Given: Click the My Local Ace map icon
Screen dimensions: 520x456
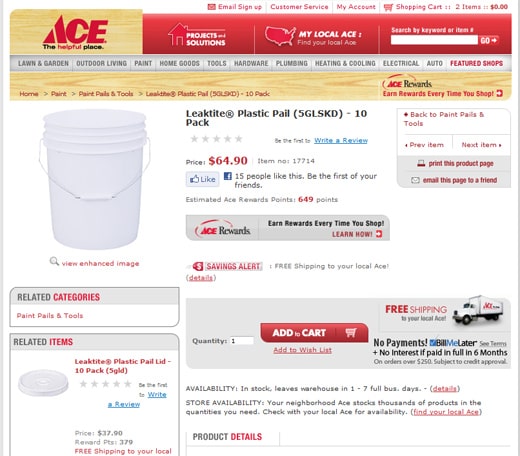Looking at the screenshot, I should click(x=280, y=36).
